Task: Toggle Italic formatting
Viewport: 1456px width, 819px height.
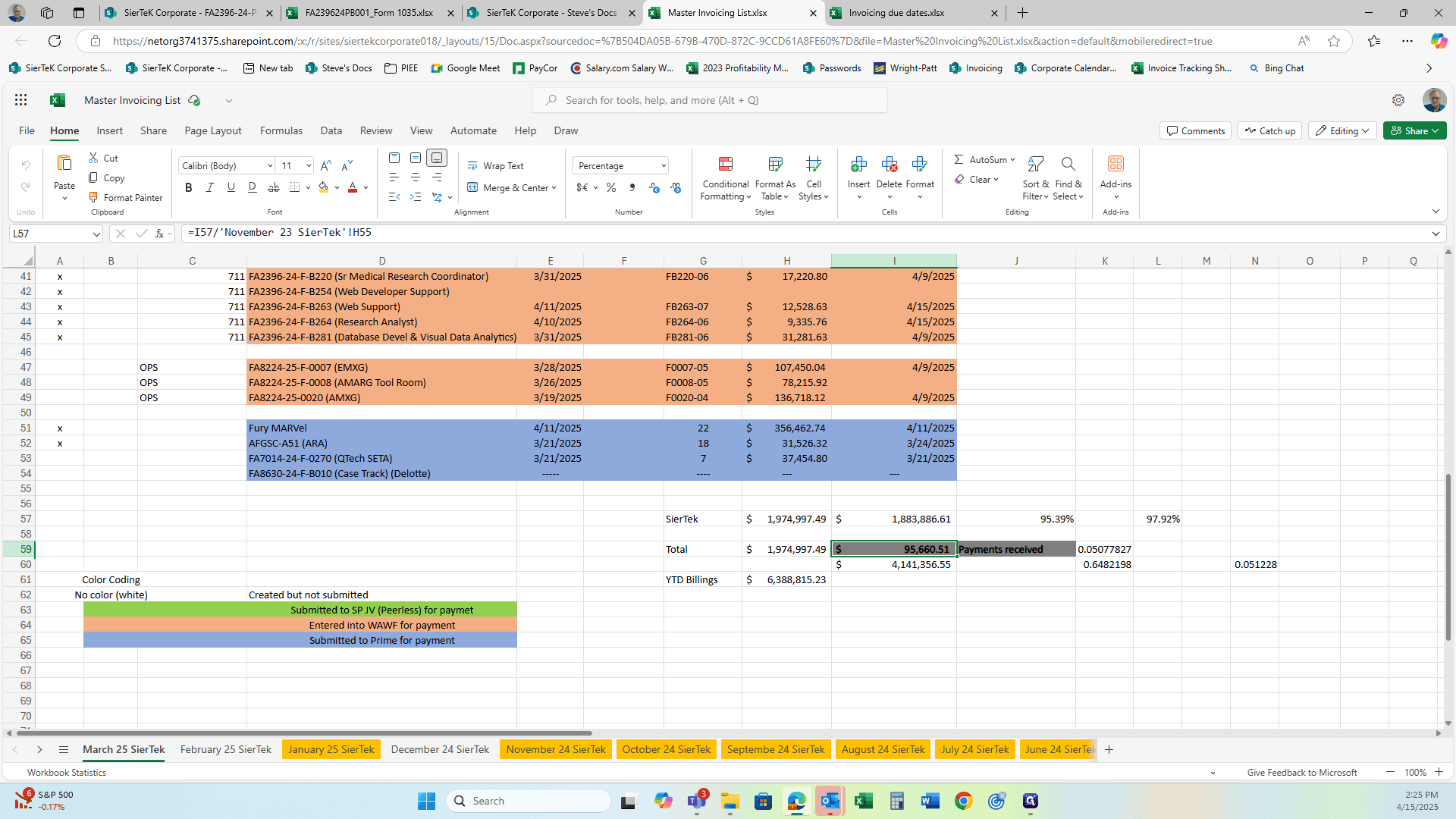Action: (210, 187)
